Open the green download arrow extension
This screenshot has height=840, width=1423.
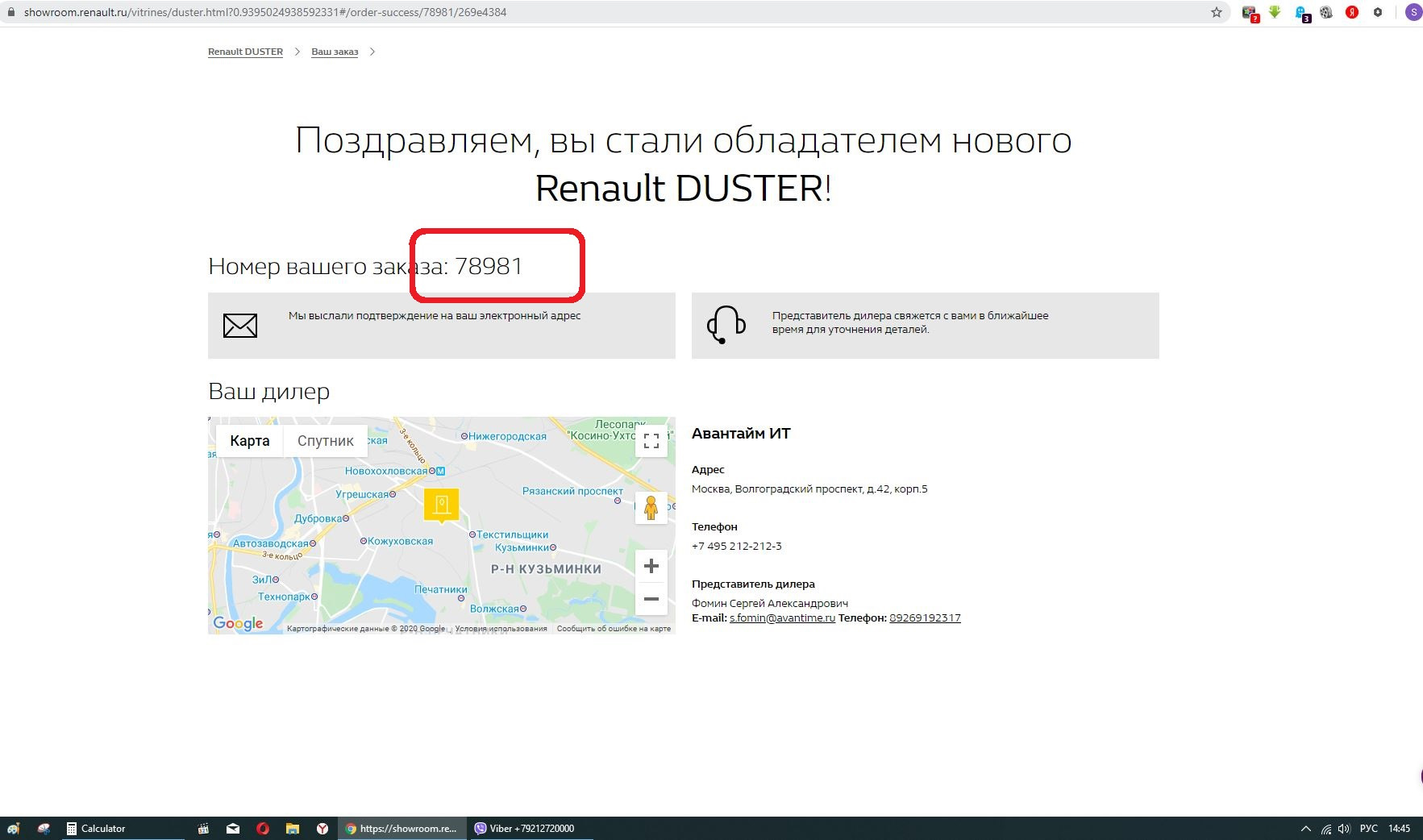pyautogui.click(x=1275, y=12)
